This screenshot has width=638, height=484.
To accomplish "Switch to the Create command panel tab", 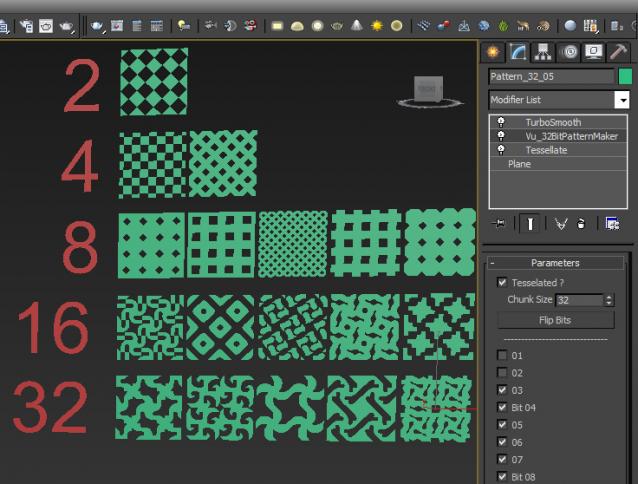I will 493,52.
